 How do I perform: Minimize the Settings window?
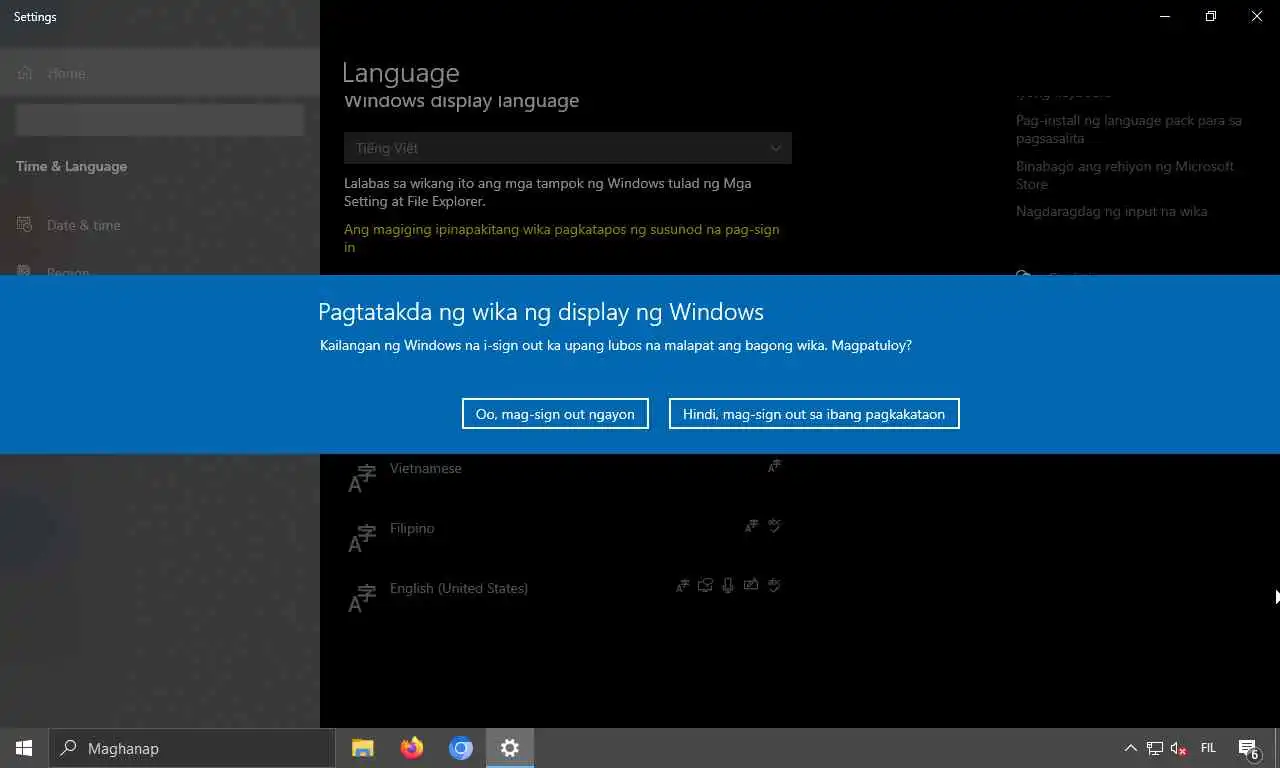[x=1164, y=16]
